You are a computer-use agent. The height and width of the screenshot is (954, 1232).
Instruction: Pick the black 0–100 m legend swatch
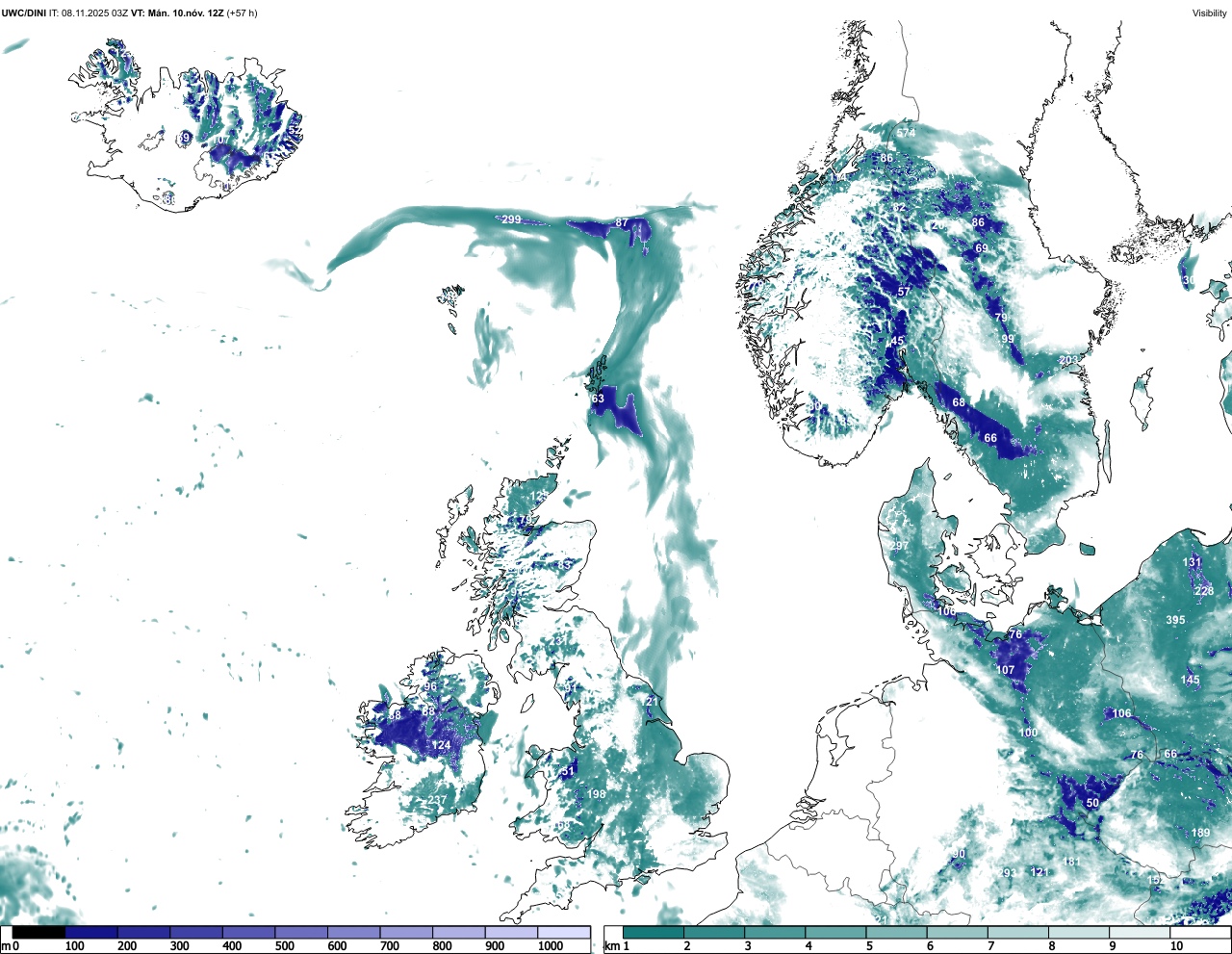pos(38,932)
